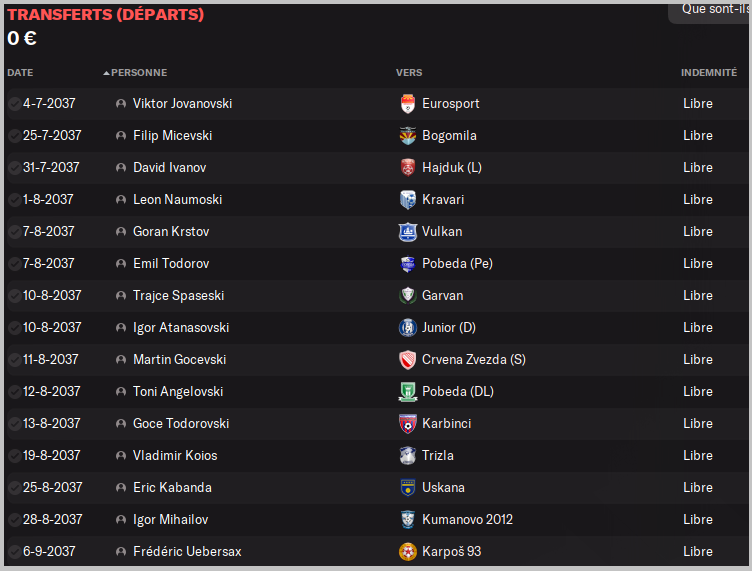Select the Trajce Spaseski transfer row's Libre fee

(x=698, y=296)
